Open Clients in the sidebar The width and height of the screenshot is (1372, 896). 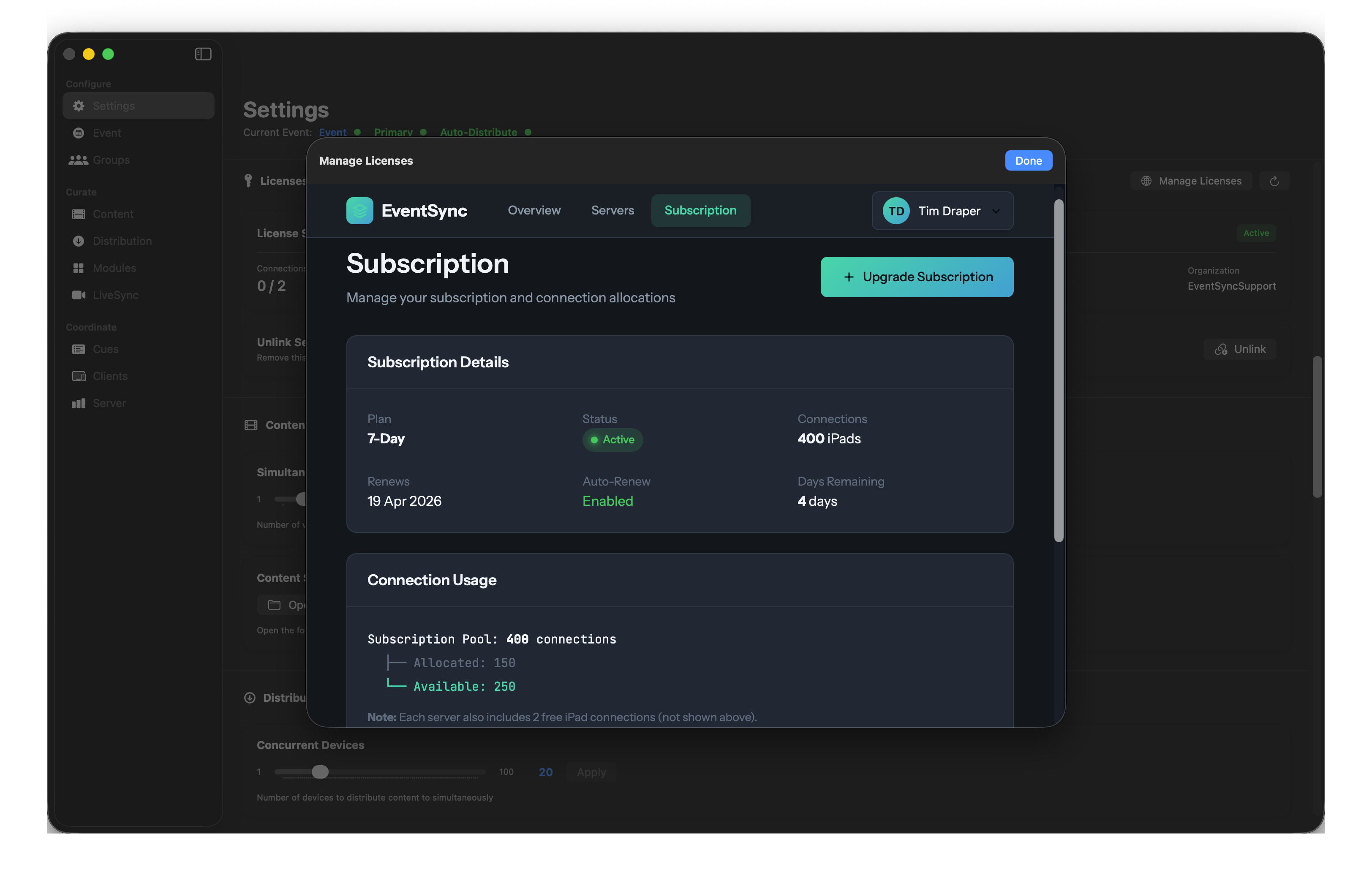(139, 376)
